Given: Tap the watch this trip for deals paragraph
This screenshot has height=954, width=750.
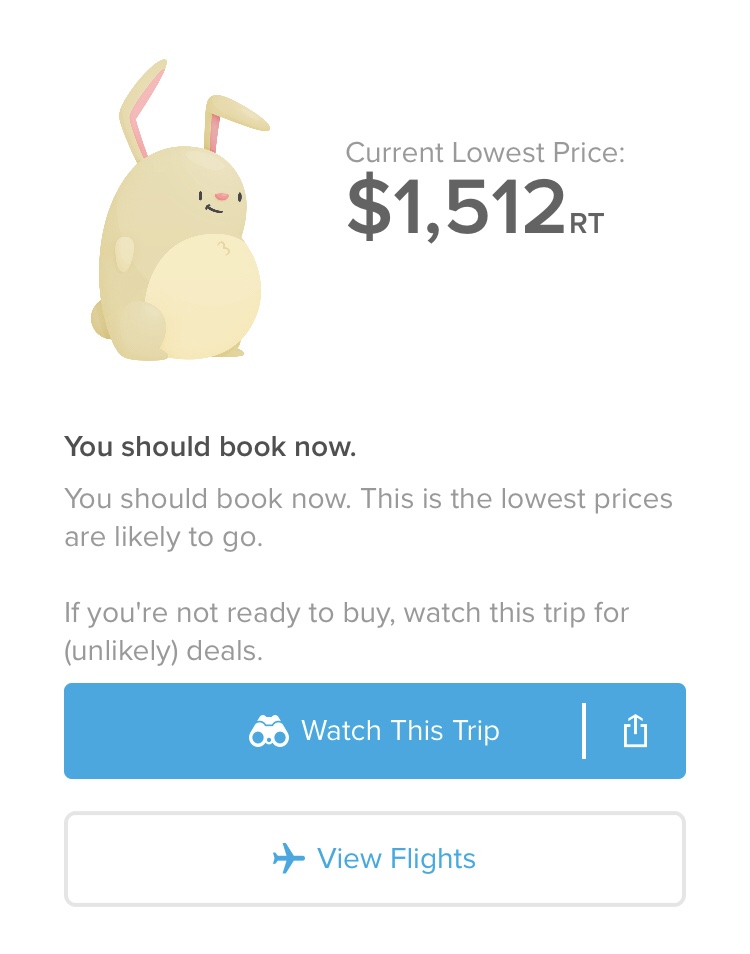Looking at the screenshot, I should tap(346, 631).
